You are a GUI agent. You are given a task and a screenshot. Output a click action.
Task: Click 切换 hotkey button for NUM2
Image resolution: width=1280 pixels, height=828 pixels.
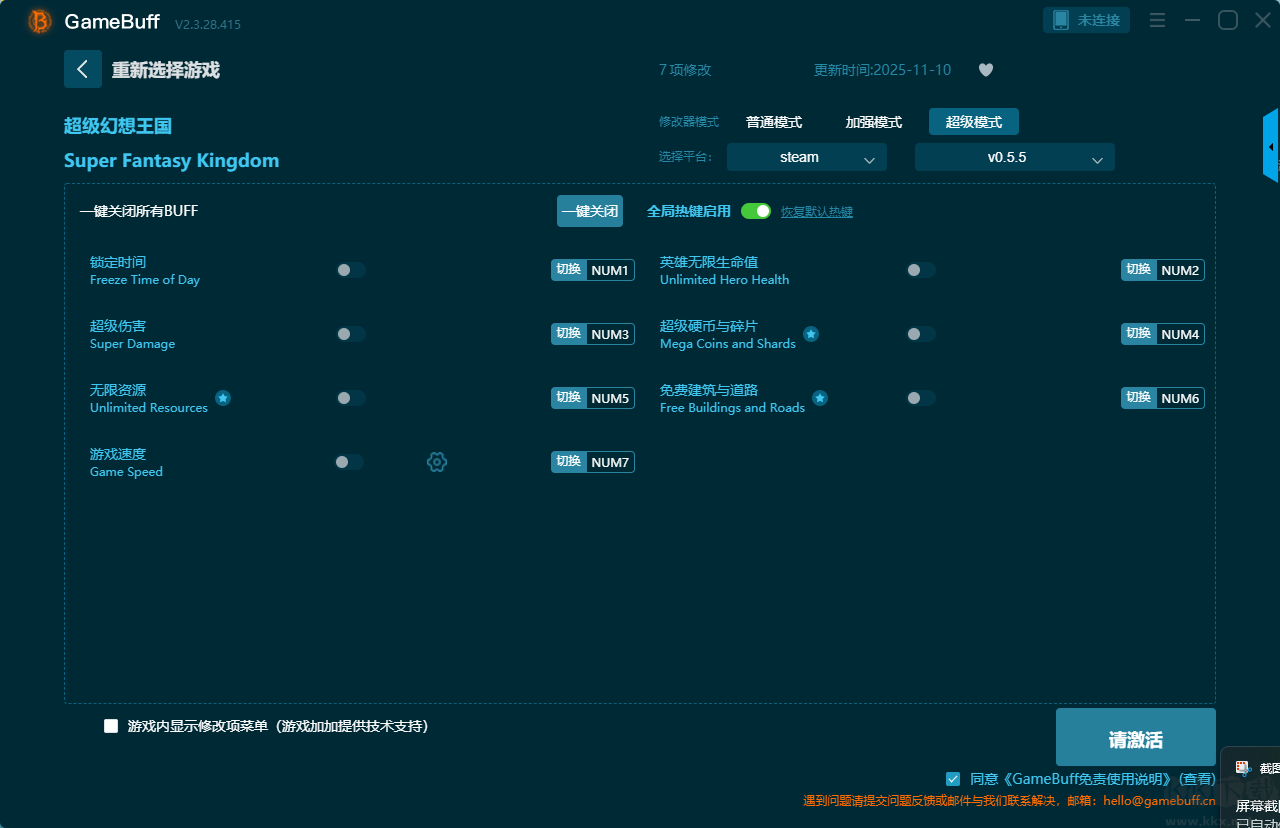(x=1139, y=270)
